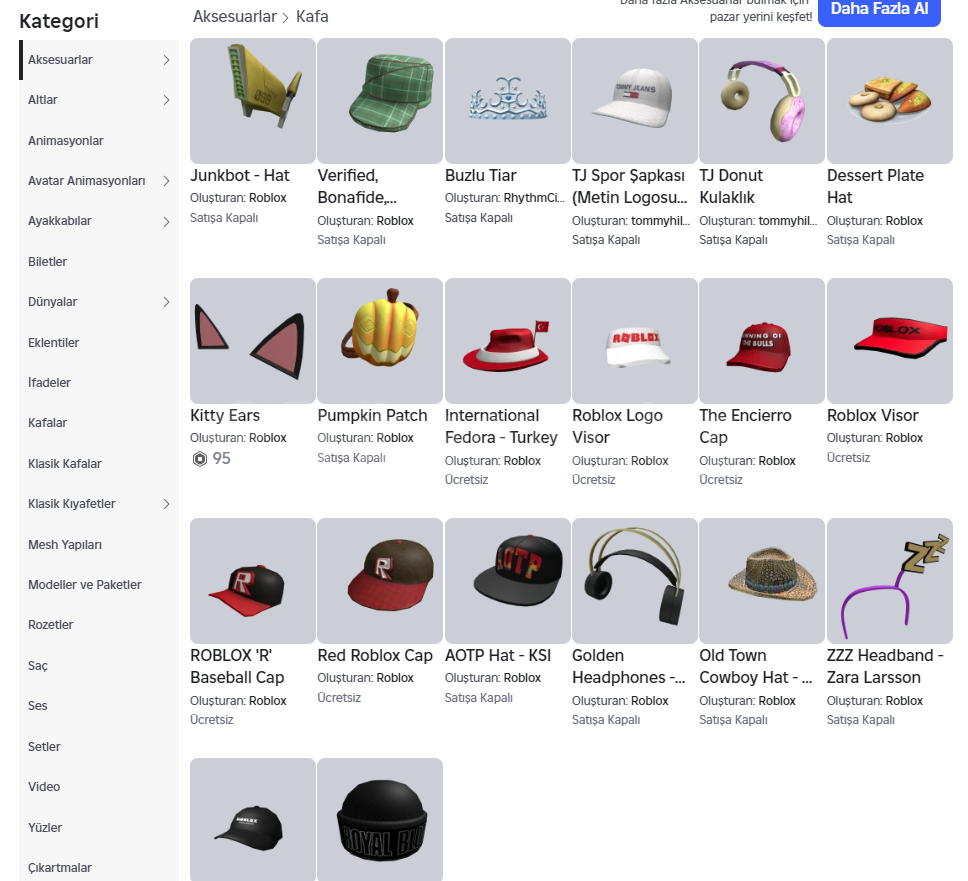The image size is (968, 881).
Task: Open the TJ Spor Şapkası white cap image
Action: pyautogui.click(x=635, y=101)
